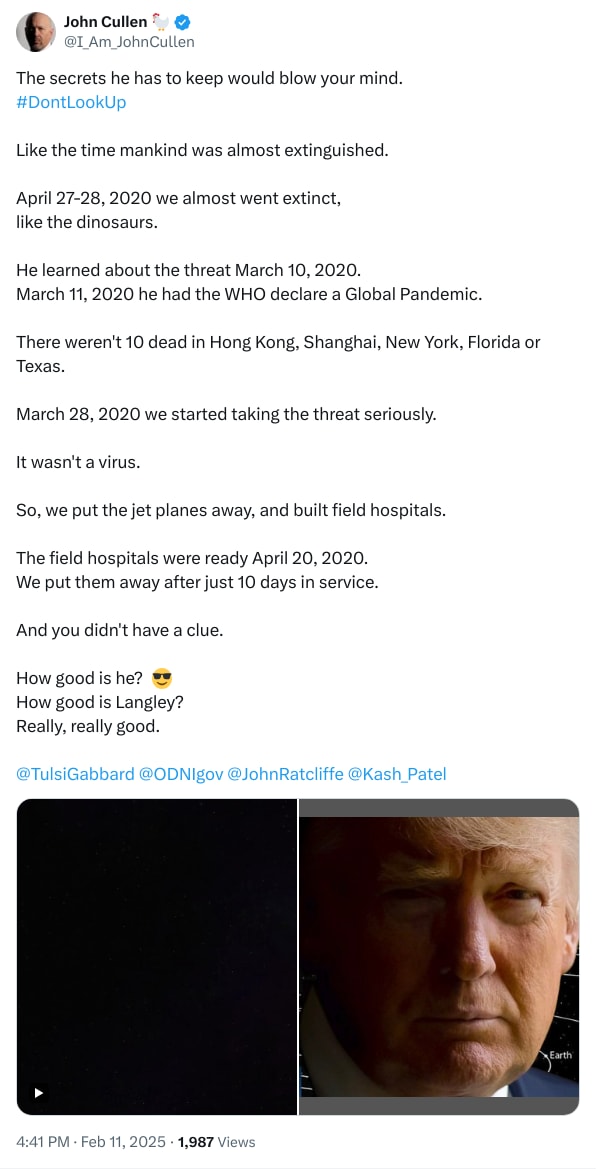Open the #DontLookUp hashtag
The width and height of the screenshot is (611, 1169).
(71, 102)
